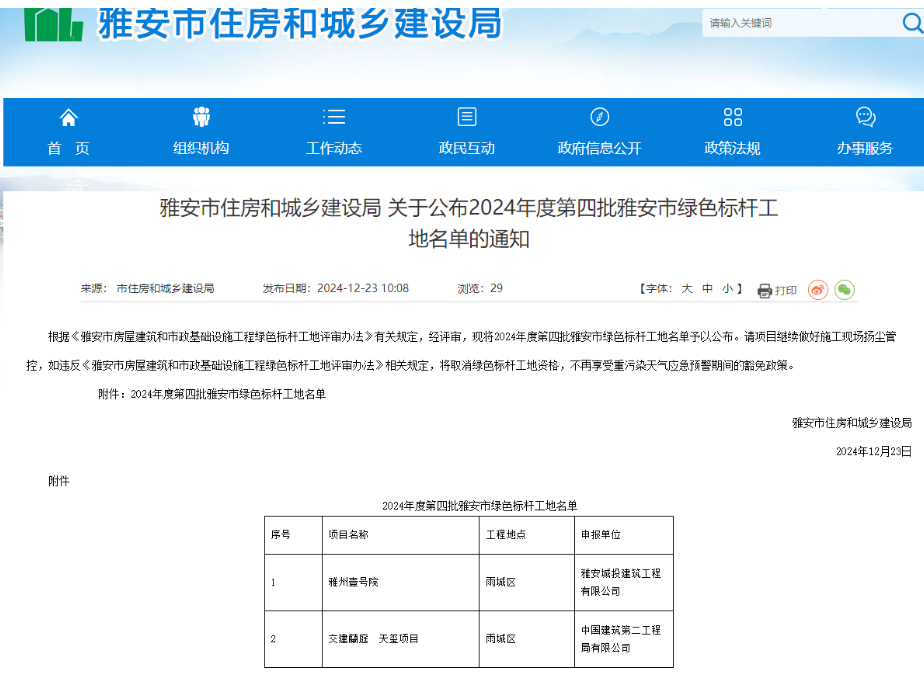924x683 pixels.
Task: Click the 组织机构 people icon
Action: tap(201, 117)
